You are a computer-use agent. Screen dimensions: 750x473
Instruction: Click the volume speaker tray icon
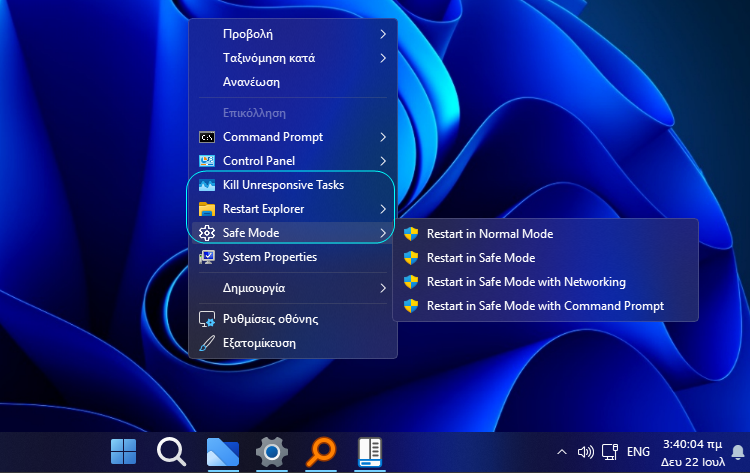[585, 452]
